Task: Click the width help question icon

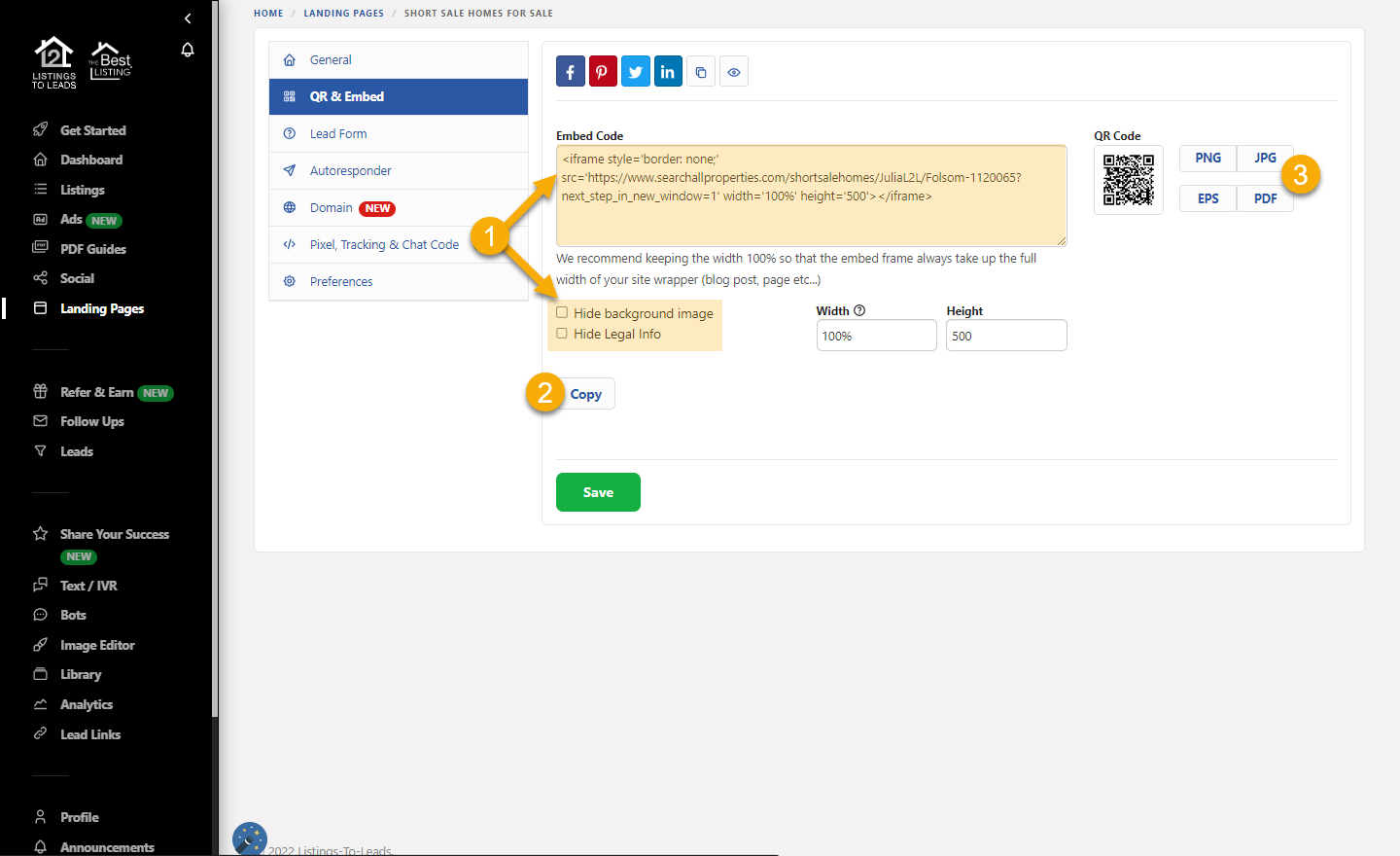Action: (x=859, y=310)
